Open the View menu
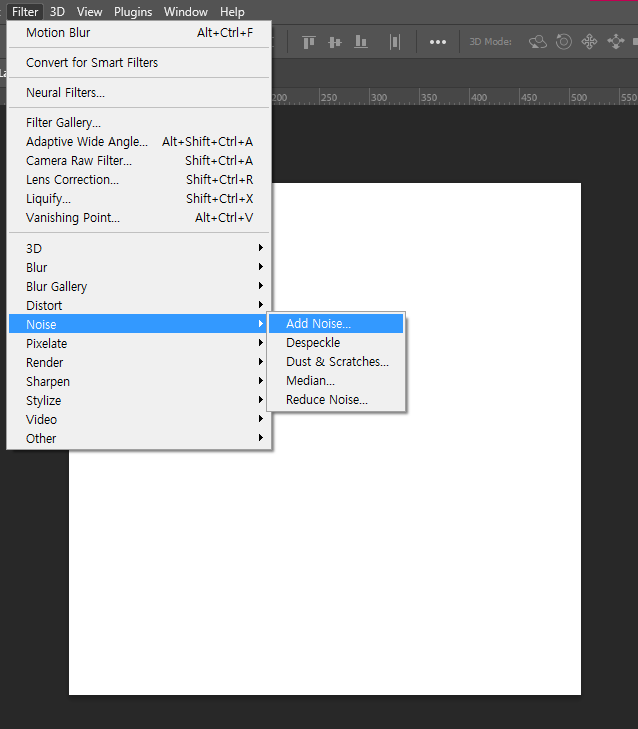 89,12
